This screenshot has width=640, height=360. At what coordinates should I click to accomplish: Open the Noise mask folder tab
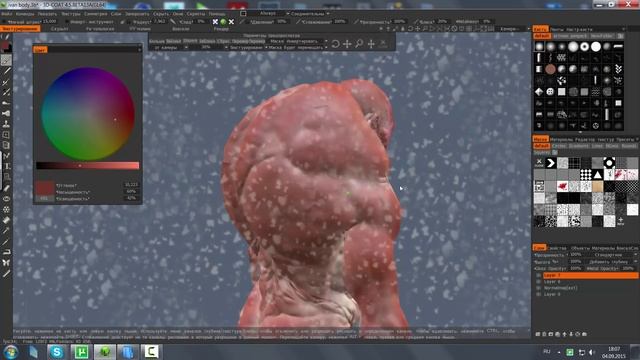pyautogui.click(x=613, y=146)
